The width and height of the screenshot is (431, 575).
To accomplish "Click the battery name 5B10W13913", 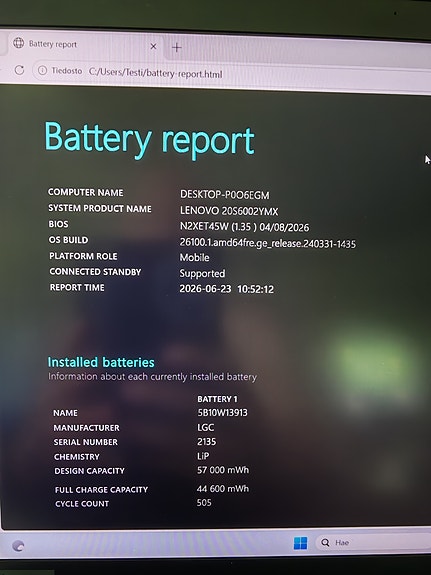I will [222, 413].
